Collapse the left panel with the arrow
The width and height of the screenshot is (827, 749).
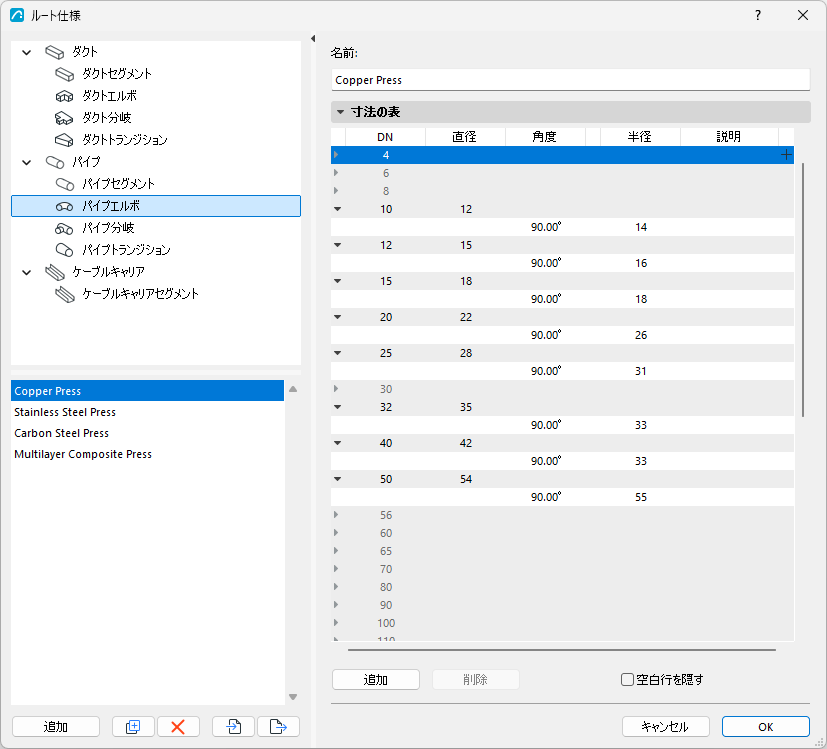(x=313, y=39)
